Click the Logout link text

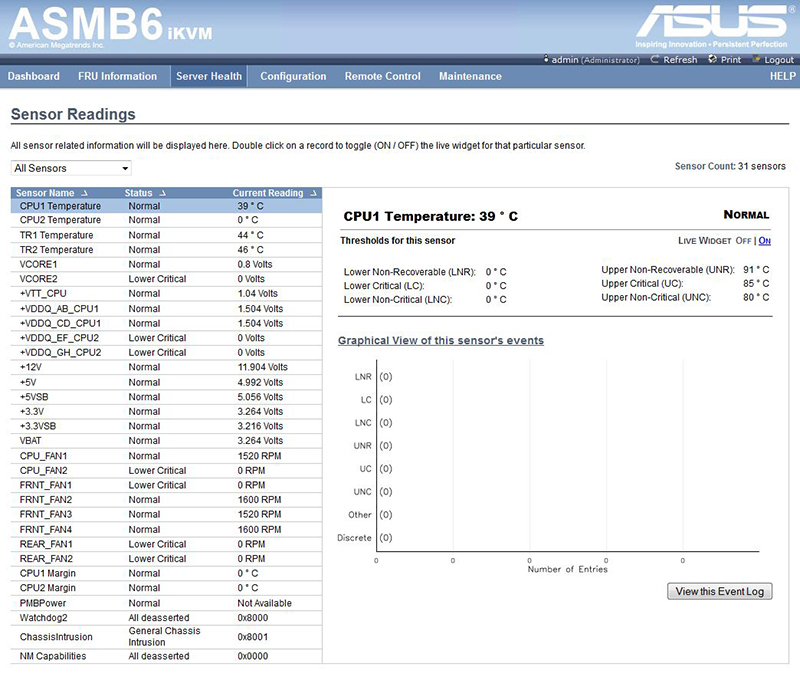pyautogui.click(x=779, y=60)
